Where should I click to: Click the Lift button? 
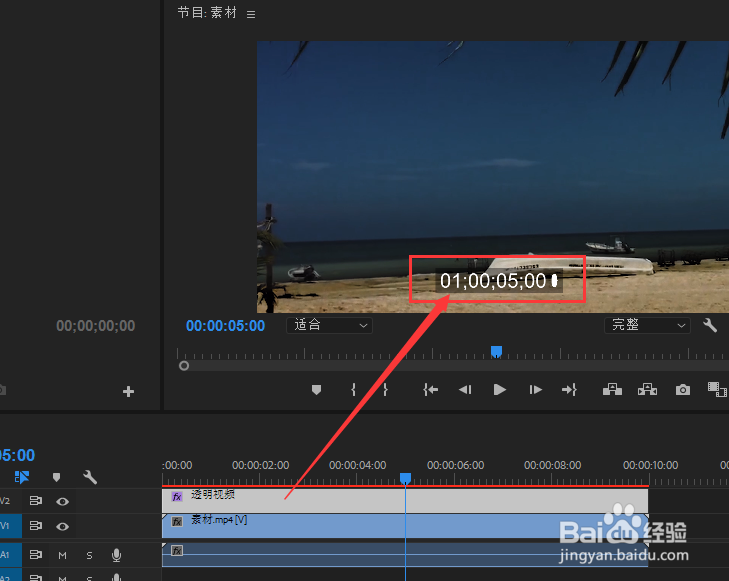click(x=612, y=390)
